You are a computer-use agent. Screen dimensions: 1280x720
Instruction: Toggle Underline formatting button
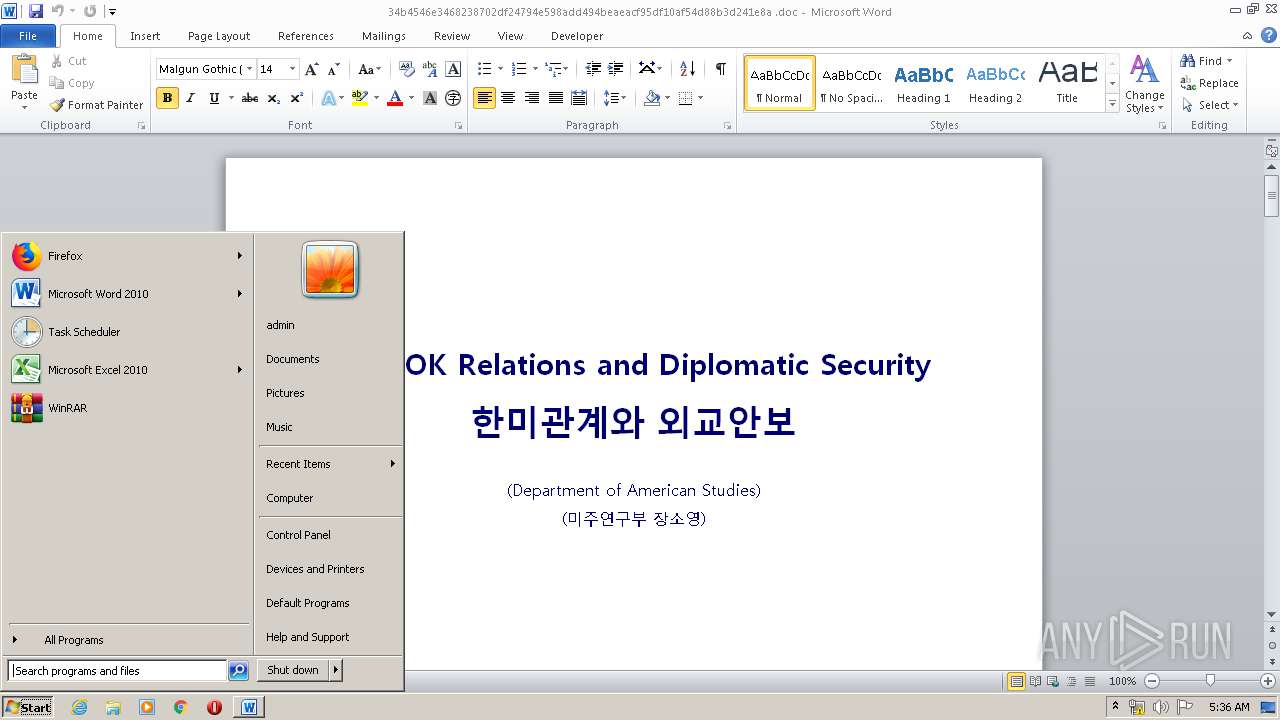[214, 98]
